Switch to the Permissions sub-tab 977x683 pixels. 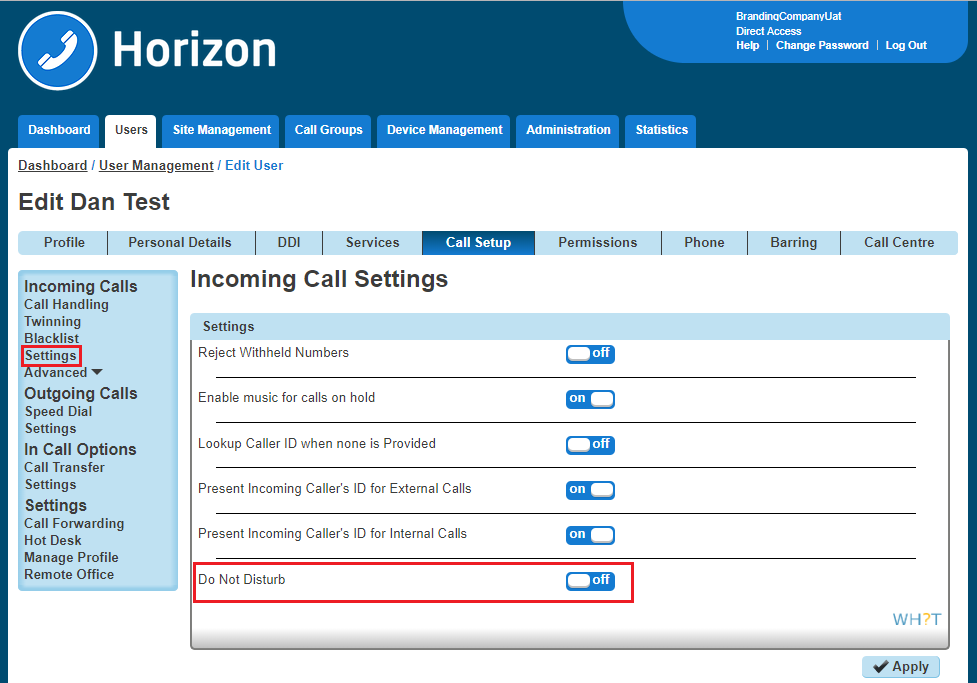(x=598, y=242)
